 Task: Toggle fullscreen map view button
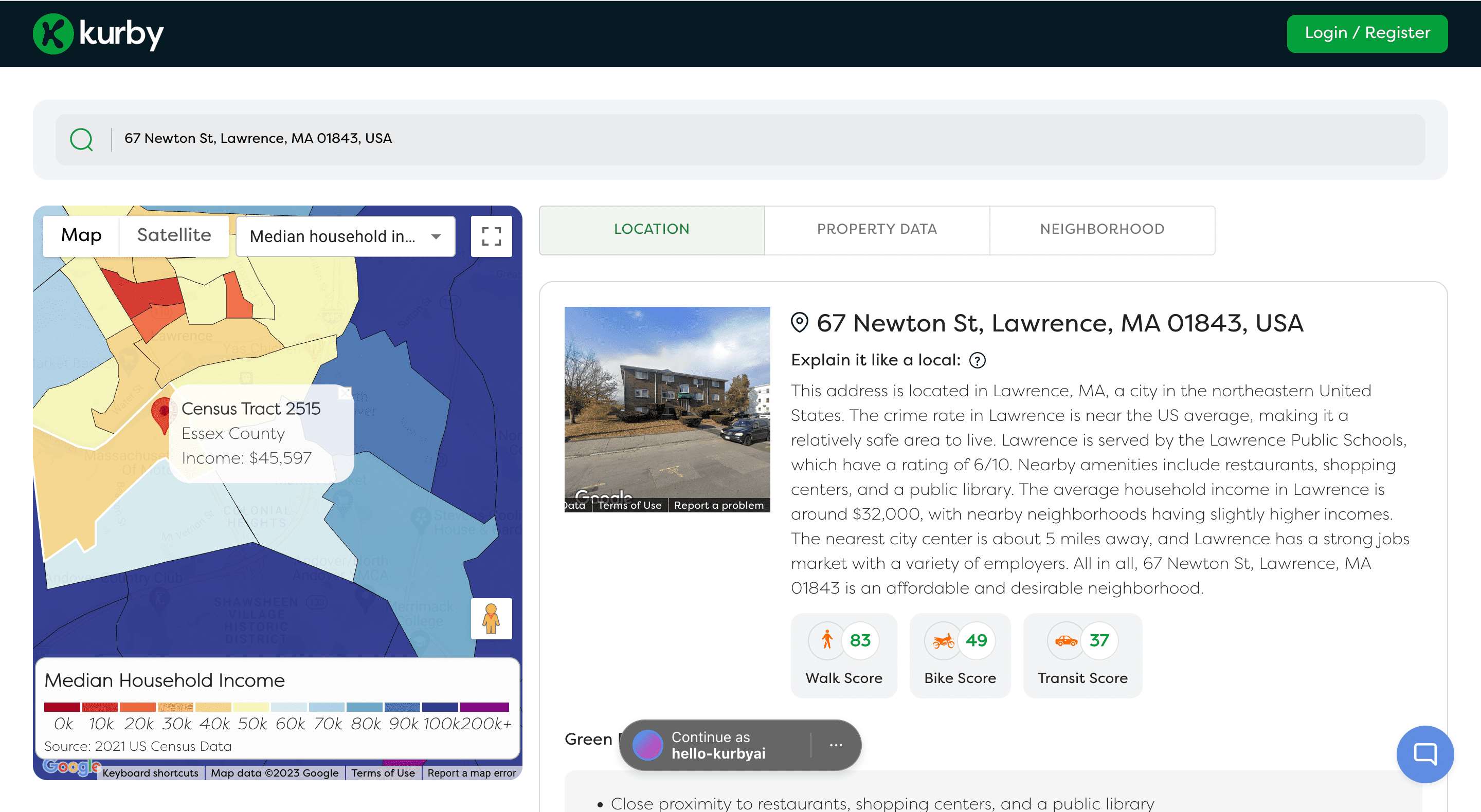click(x=491, y=236)
